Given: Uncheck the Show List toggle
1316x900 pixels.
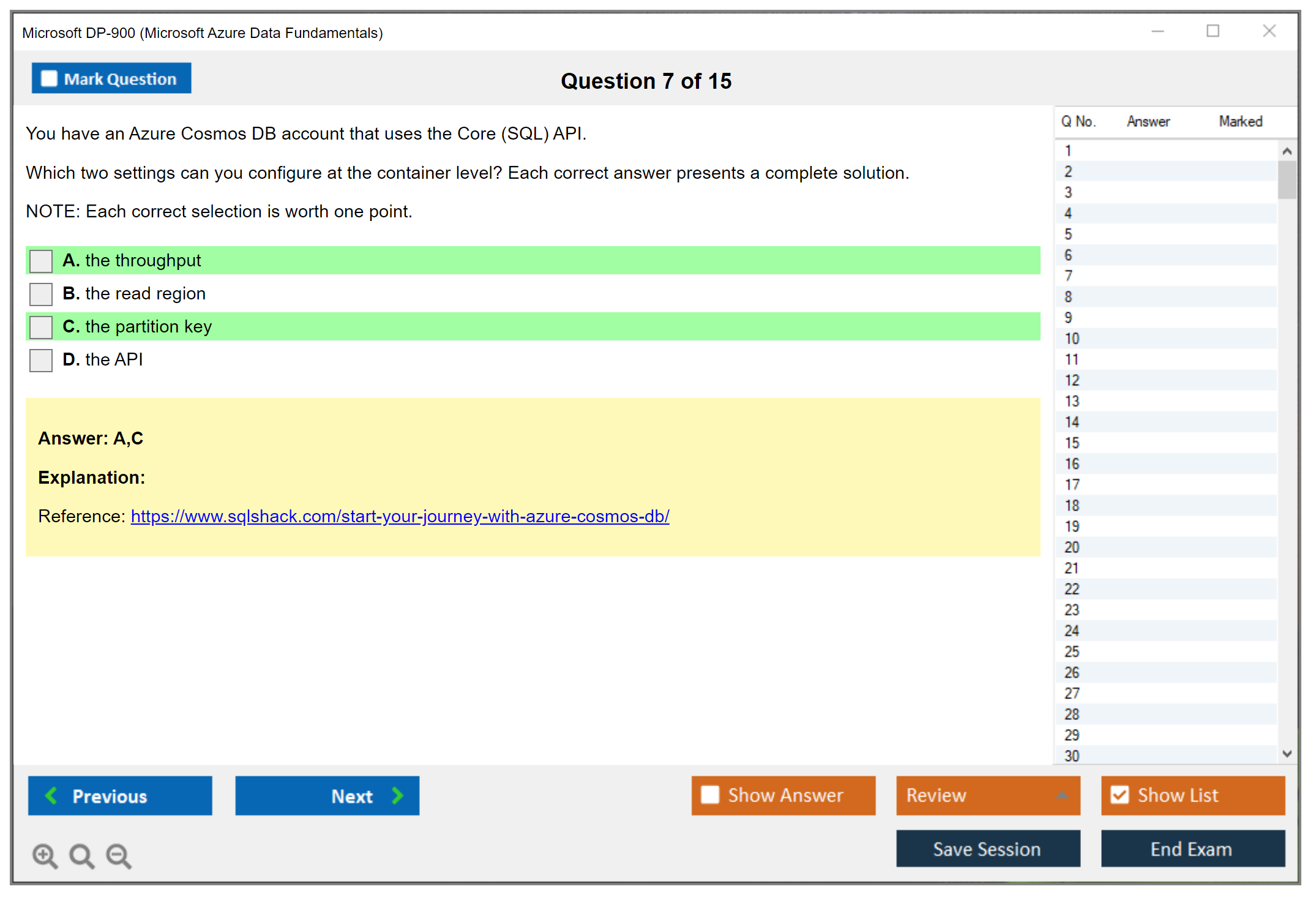Looking at the screenshot, I should pyautogui.click(x=1120, y=795).
